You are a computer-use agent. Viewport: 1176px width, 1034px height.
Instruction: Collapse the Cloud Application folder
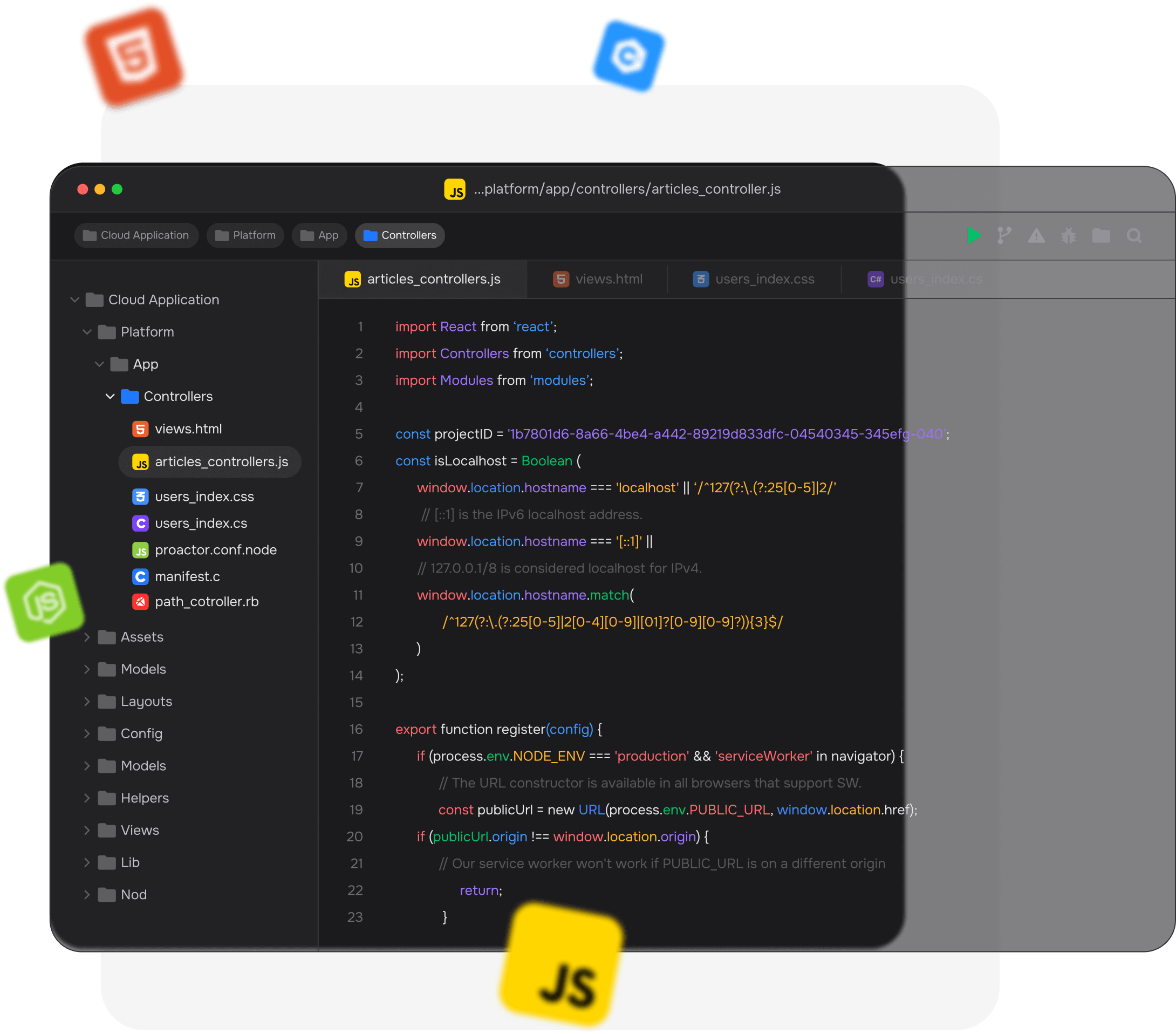[75, 300]
